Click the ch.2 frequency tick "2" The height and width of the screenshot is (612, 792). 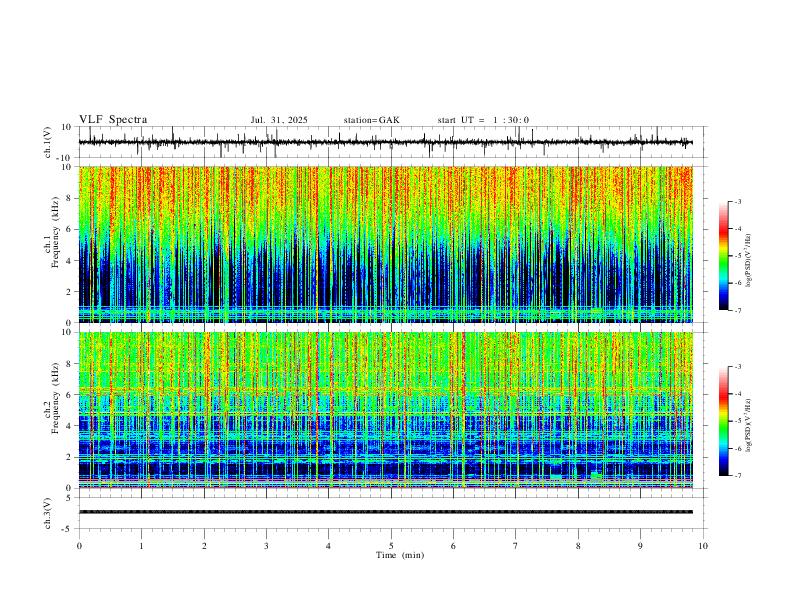(69, 457)
